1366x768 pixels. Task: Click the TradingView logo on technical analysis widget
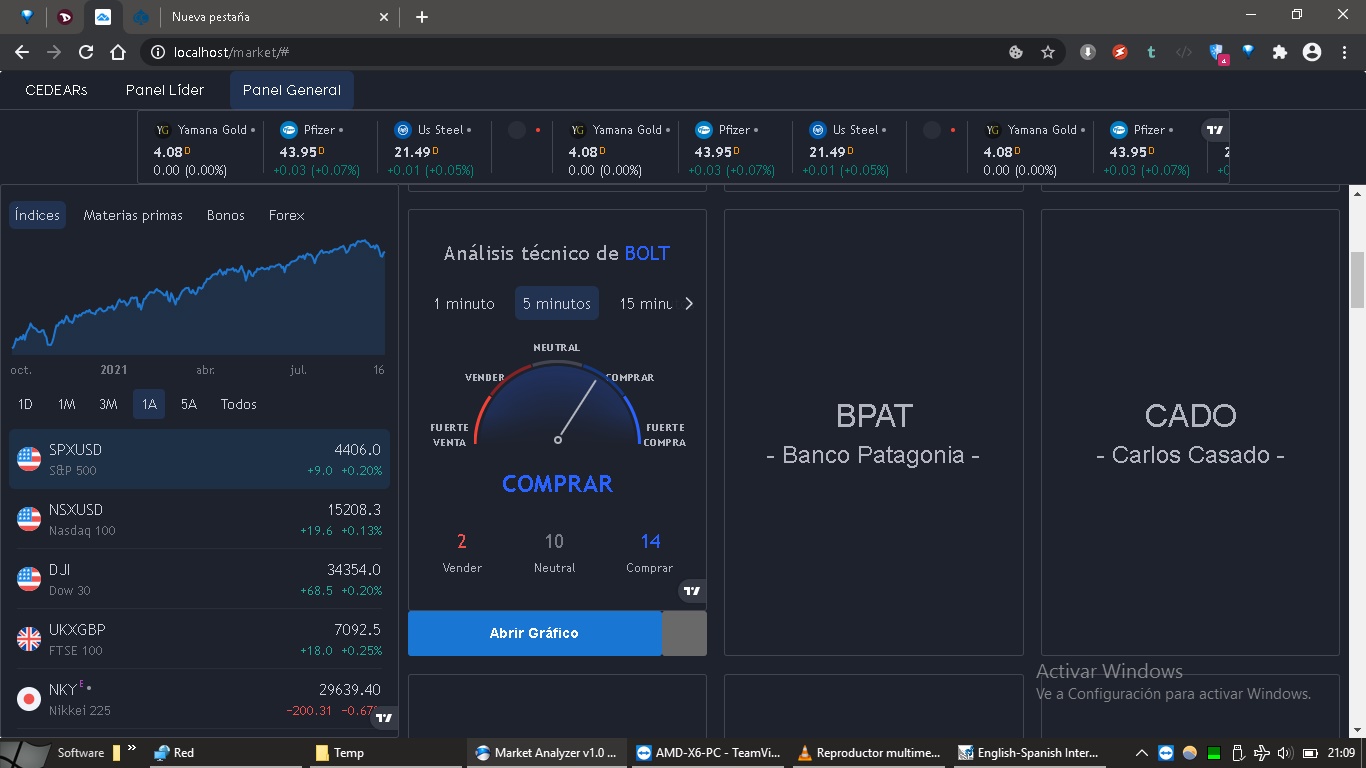click(692, 591)
